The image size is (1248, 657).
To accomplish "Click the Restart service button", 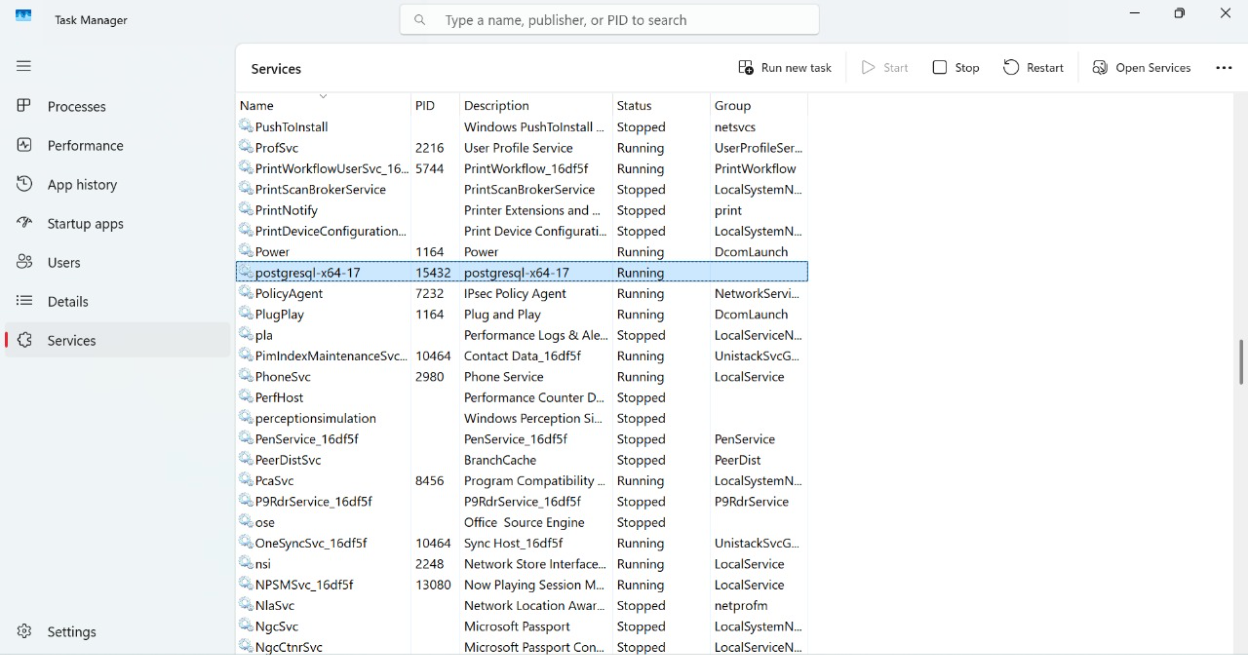I will [x=1034, y=68].
